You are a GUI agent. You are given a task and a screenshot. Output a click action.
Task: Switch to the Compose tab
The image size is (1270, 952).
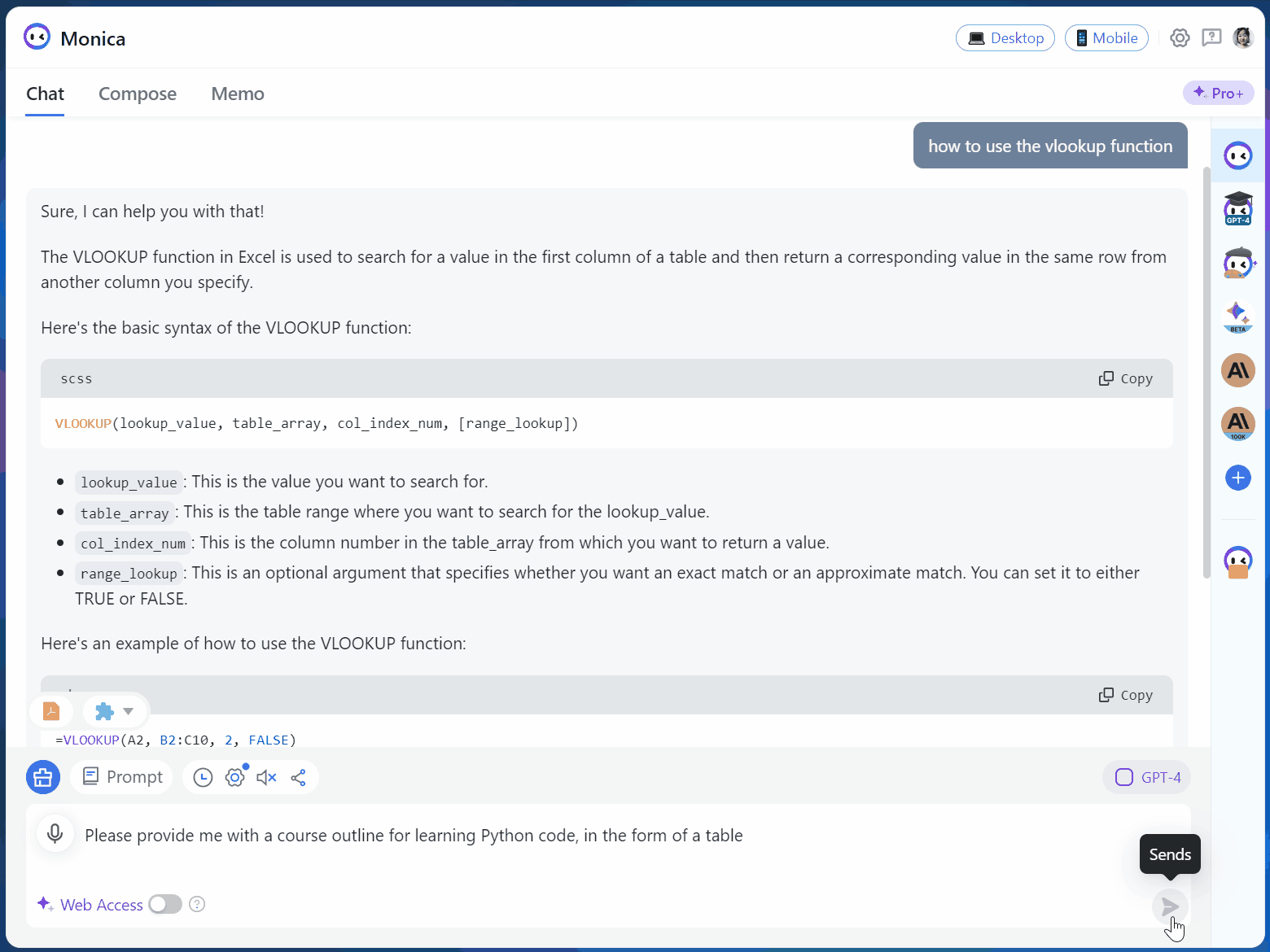[138, 94]
